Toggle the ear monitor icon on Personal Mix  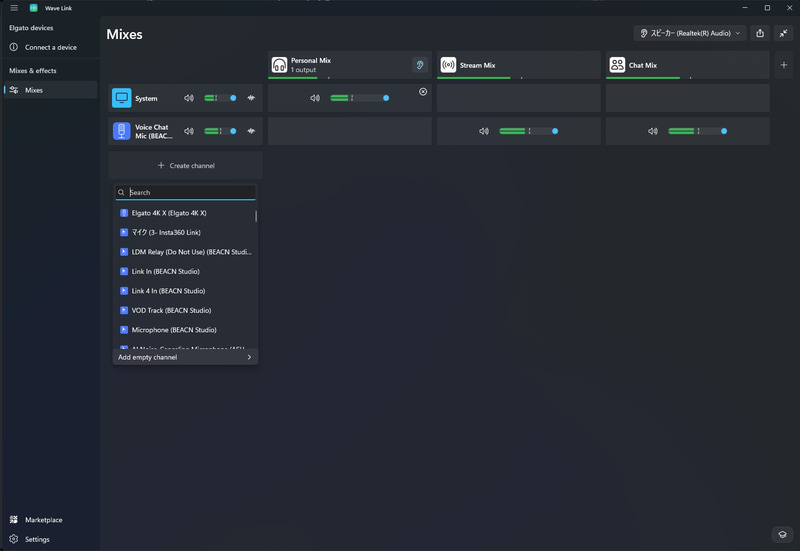[x=420, y=65]
